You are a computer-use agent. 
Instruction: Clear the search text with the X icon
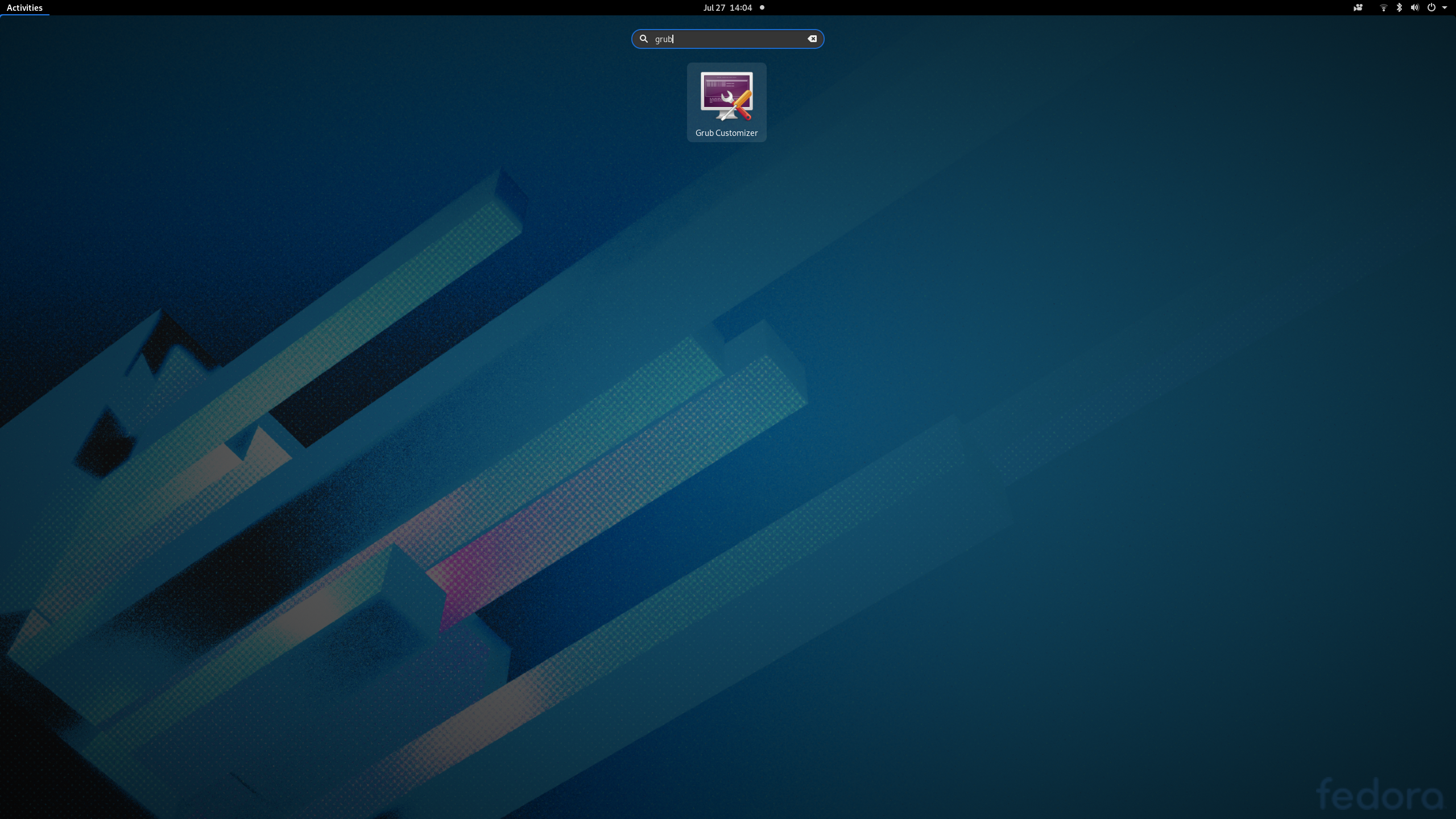(x=812, y=39)
